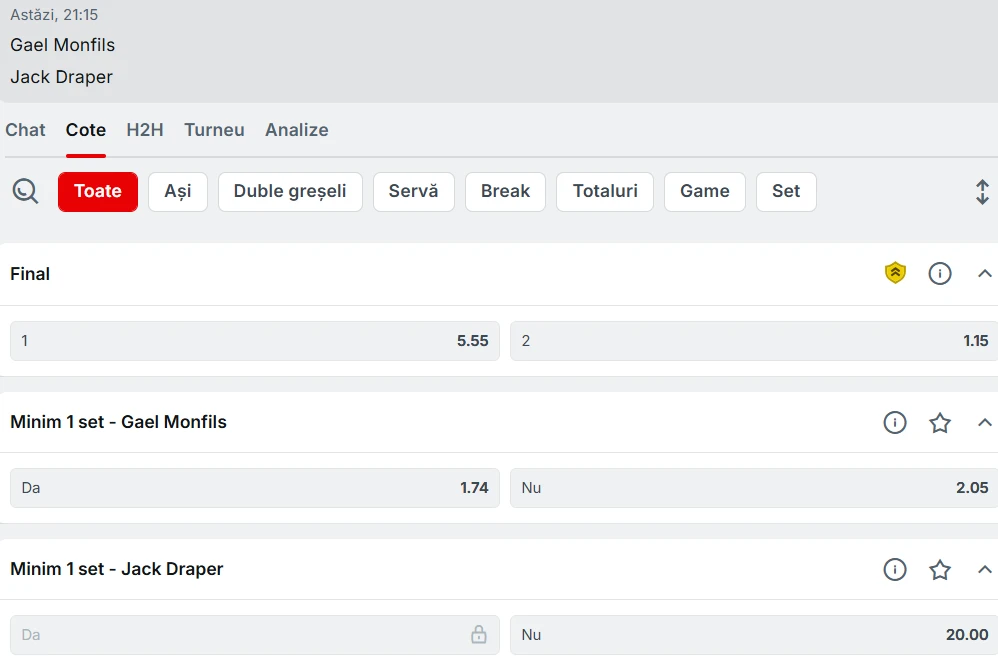Screen dimensions: 998x658
Task: Pick Final outcome 2 at 1.15
Action: [x=754, y=341]
